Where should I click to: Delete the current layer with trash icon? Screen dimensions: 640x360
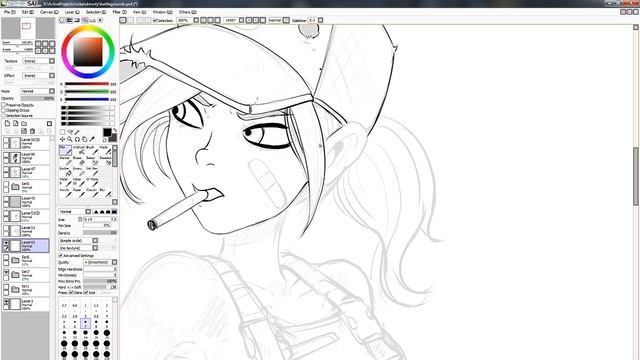pos(32,131)
